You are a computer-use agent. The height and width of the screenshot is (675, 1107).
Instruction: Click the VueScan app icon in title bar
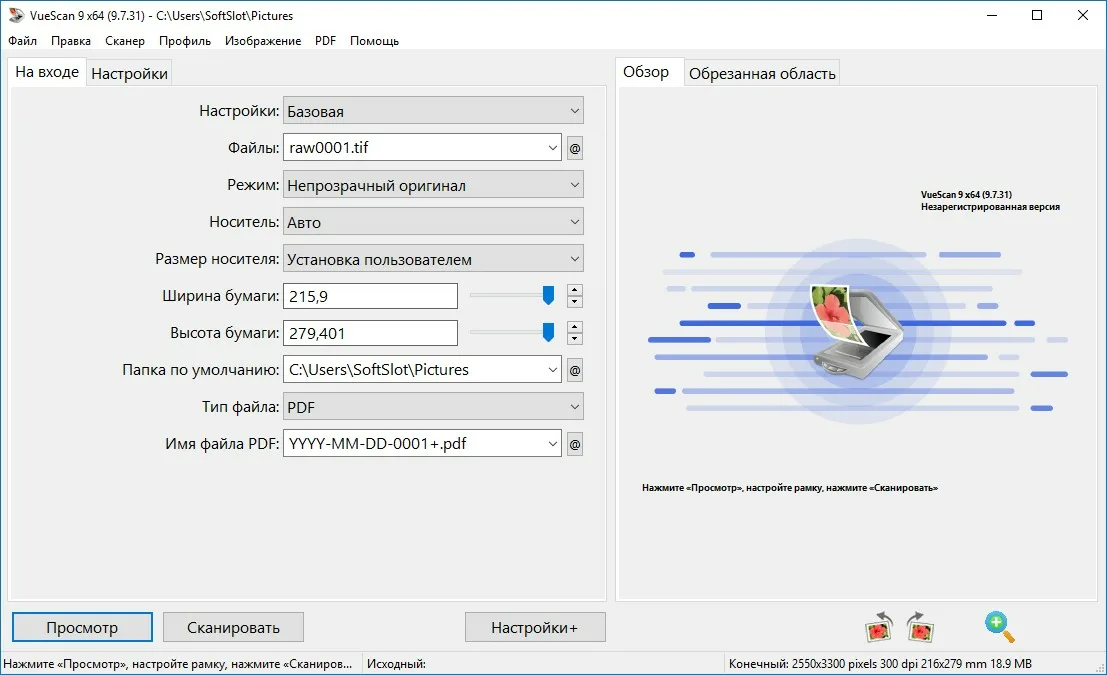click(16, 15)
